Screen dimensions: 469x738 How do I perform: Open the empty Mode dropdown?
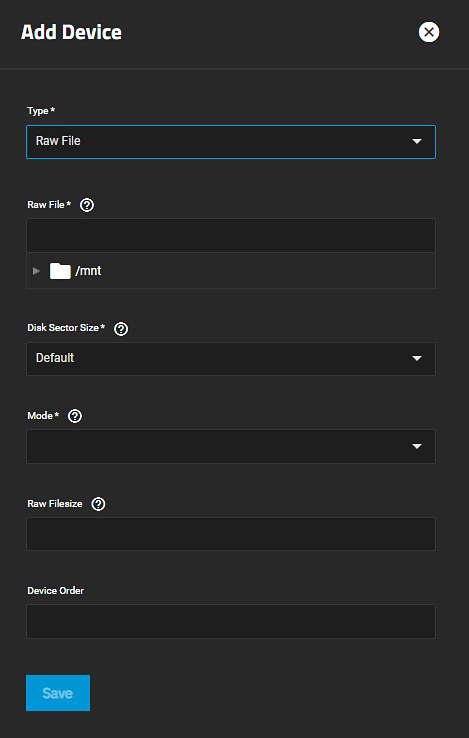(231, 446)
